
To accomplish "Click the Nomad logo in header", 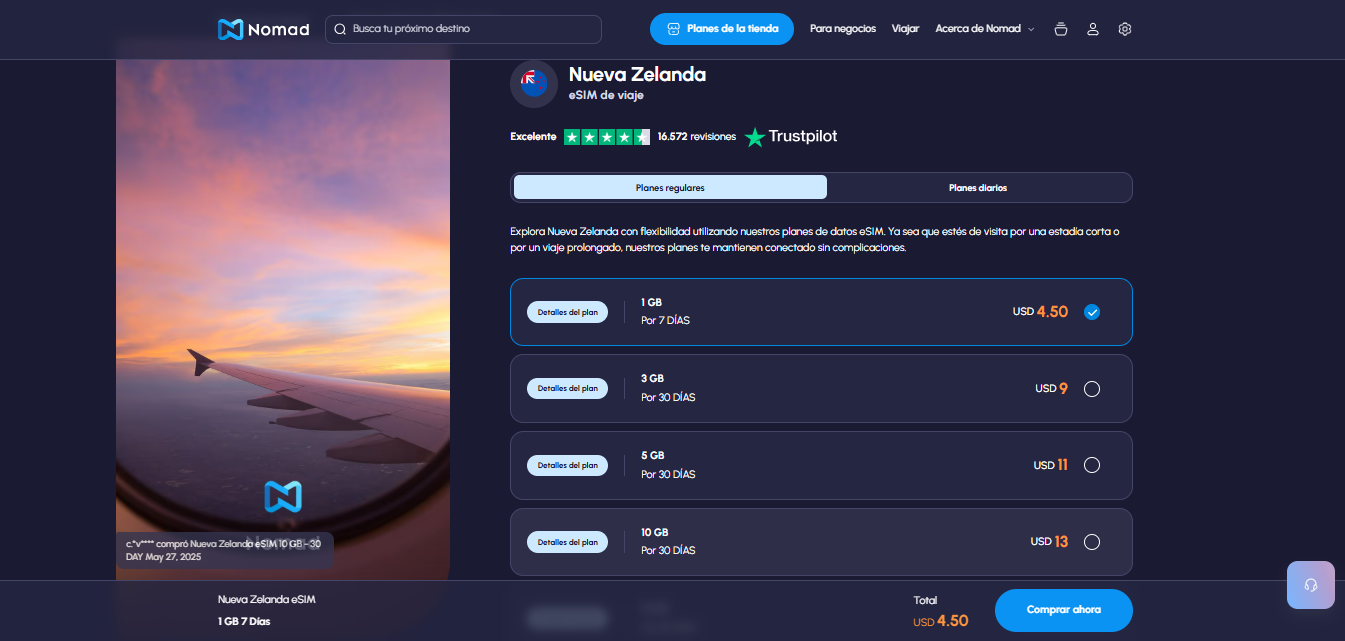I will pos(263,29).
